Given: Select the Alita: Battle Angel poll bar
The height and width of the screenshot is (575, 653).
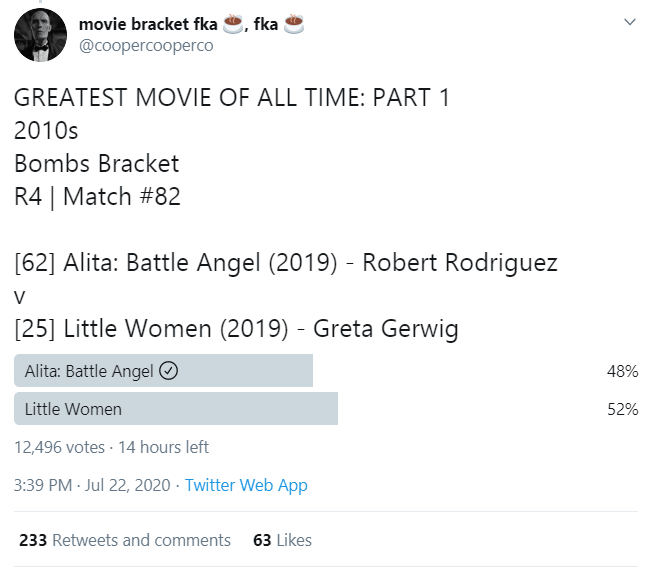Looking at the screenshot, I should tap(164, 371).
